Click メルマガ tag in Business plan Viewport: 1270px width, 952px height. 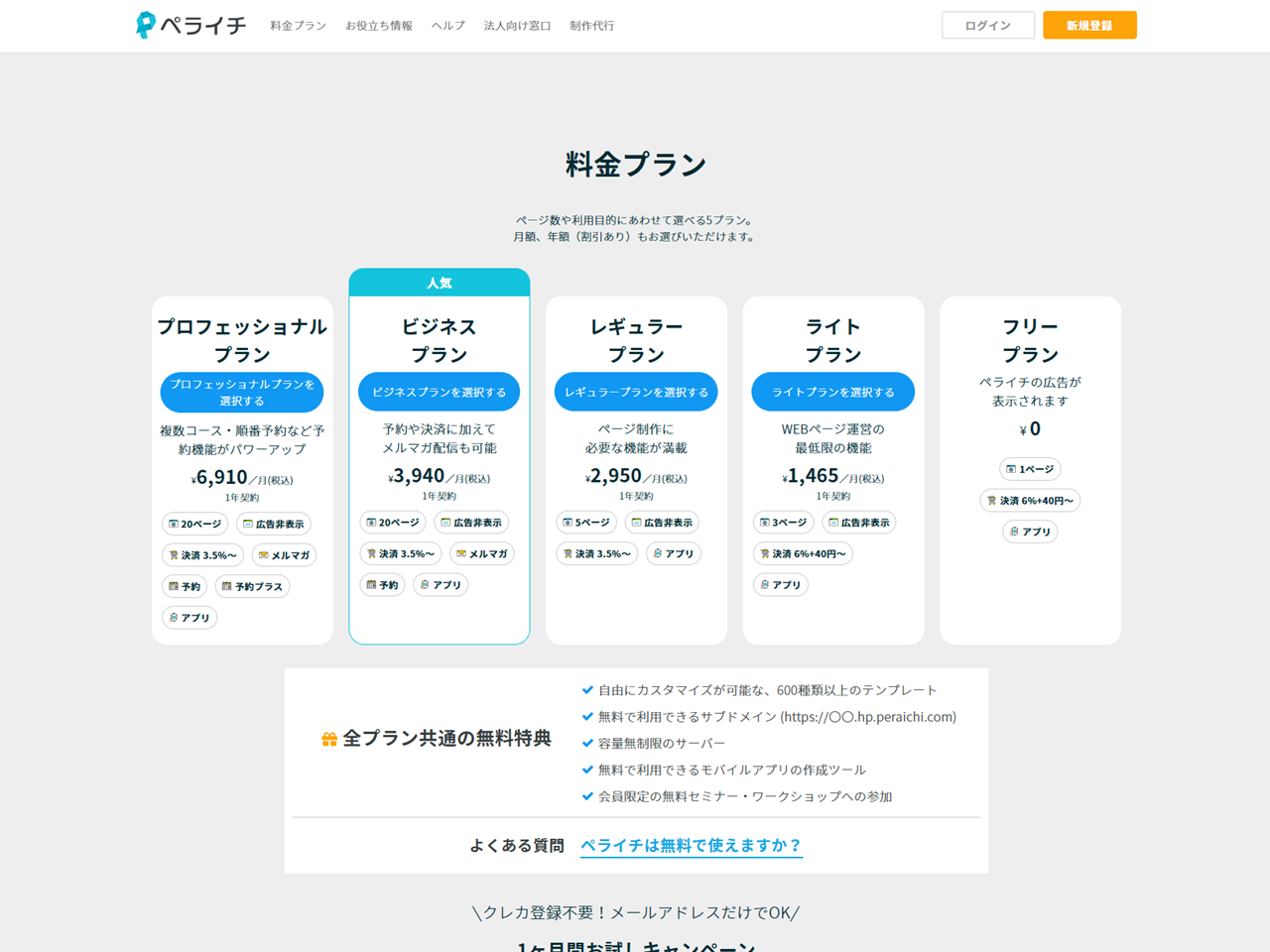481,553
